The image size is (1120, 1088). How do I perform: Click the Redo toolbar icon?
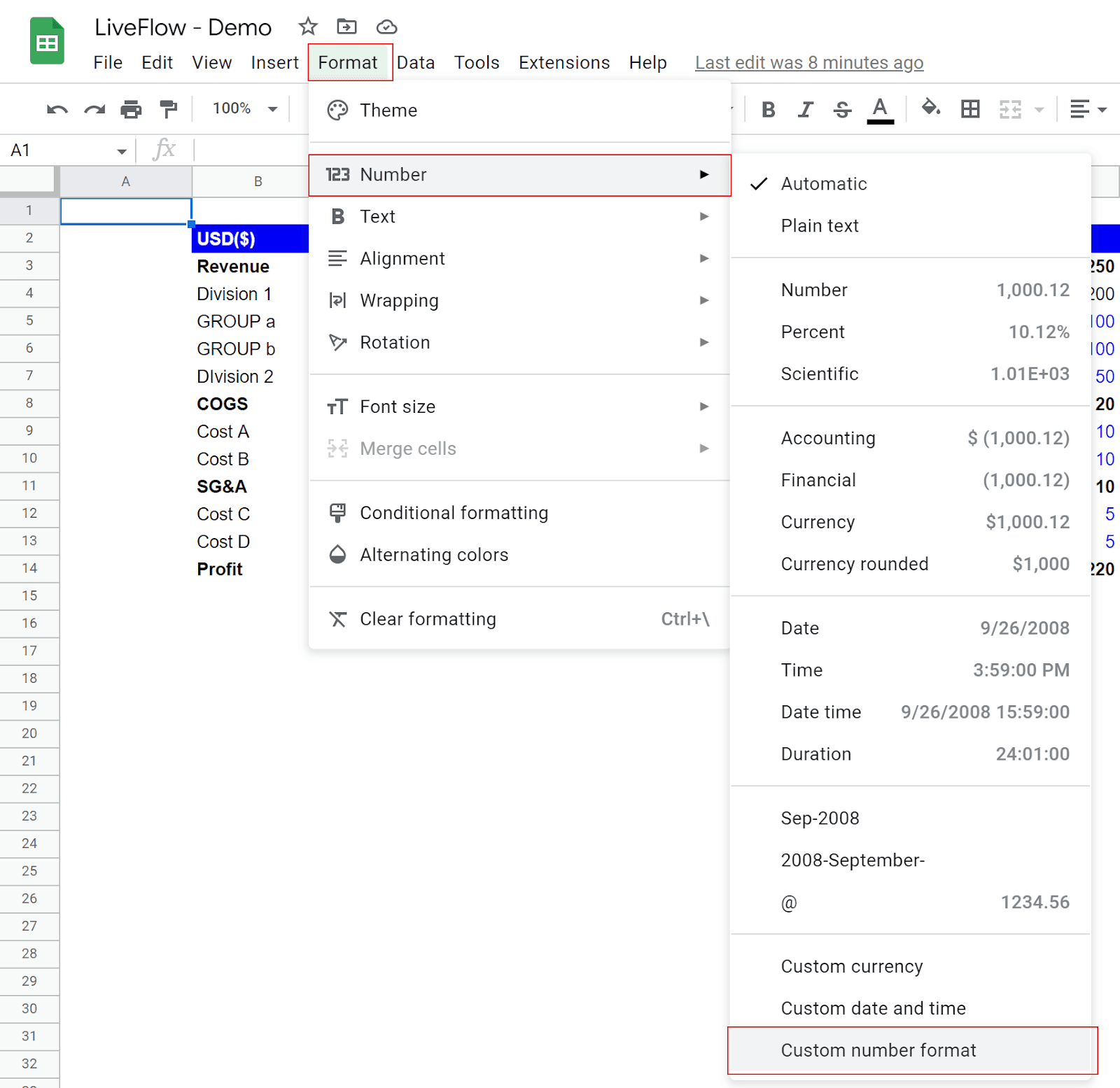[x=94, y=109]
